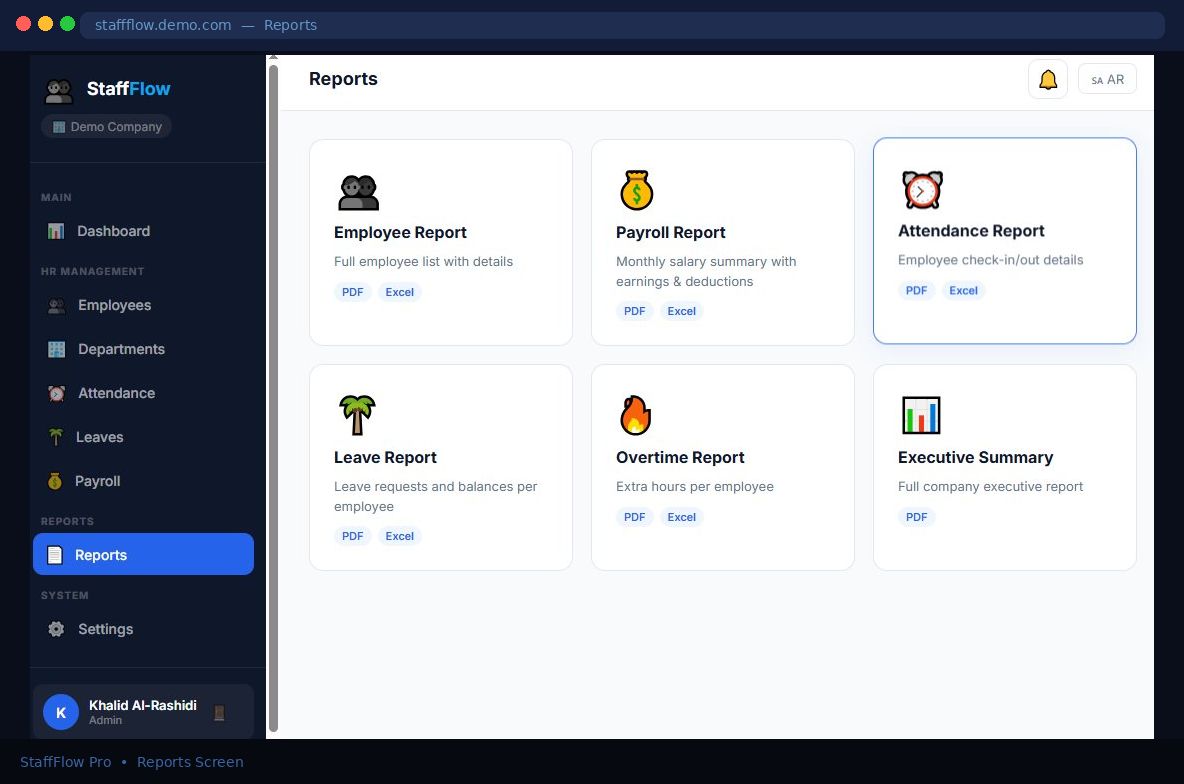The height and width of the screenshot is (784, 1184).
Task: Export Attendance Report as PDF
Action: click(x=916, y=291)
